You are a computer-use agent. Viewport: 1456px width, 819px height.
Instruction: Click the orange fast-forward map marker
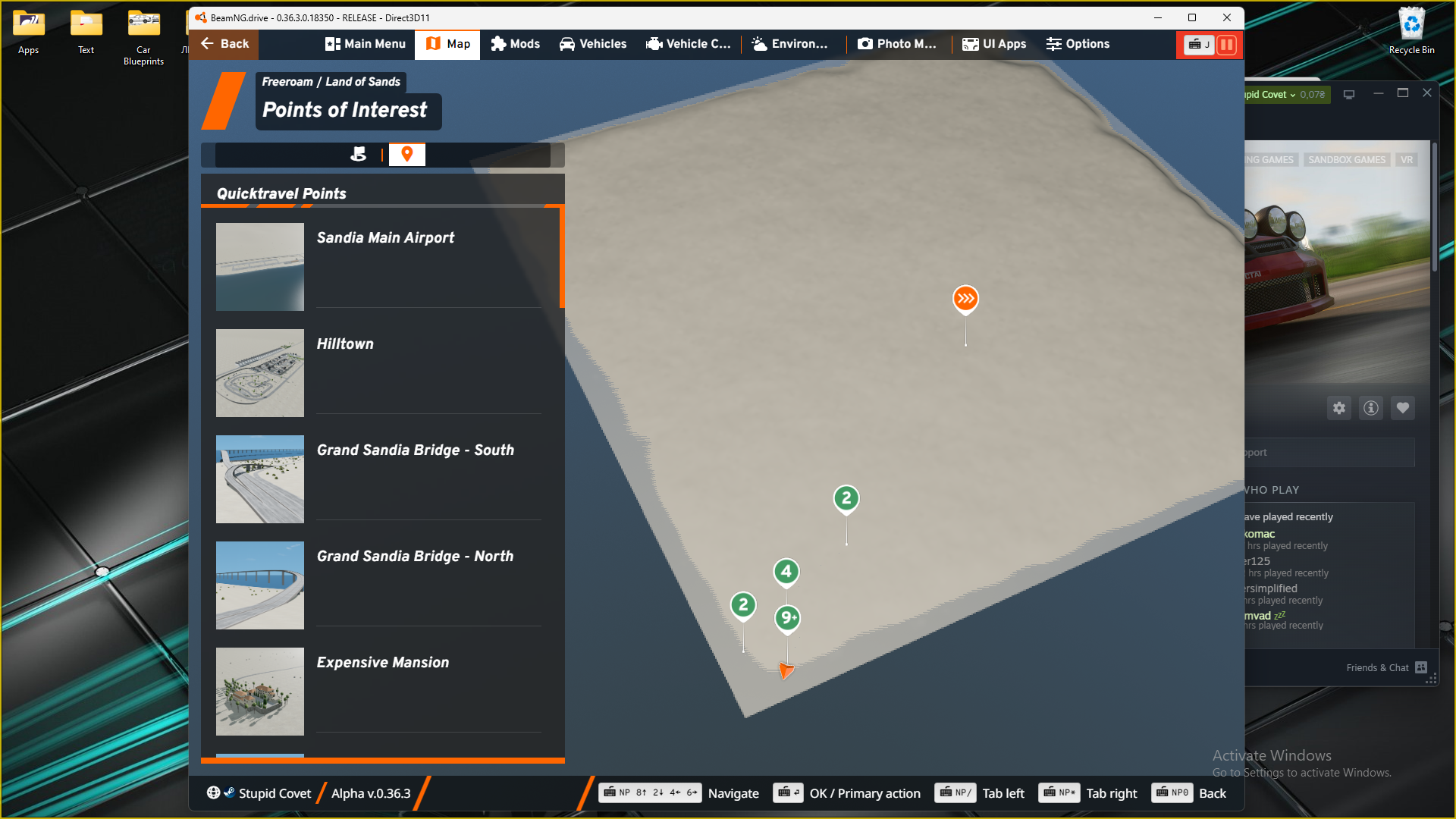[x=965, y=299]
